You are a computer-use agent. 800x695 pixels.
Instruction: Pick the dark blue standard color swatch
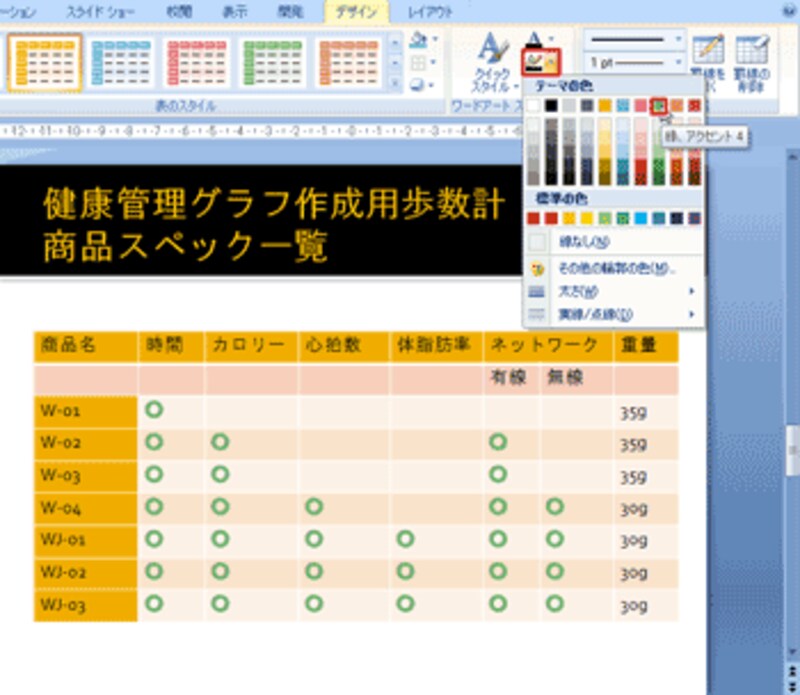click(677, 218)
